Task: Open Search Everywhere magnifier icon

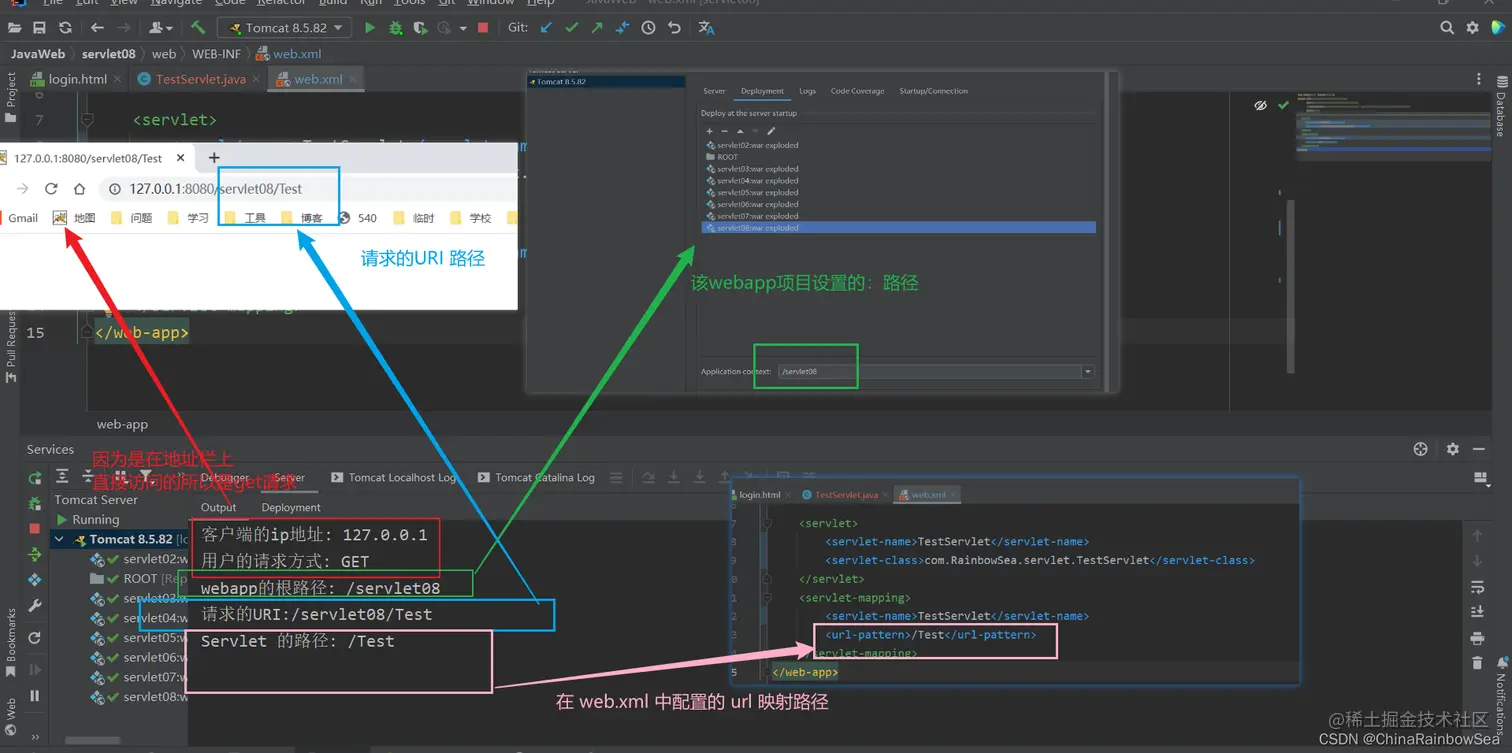Action: [1447, 28]
